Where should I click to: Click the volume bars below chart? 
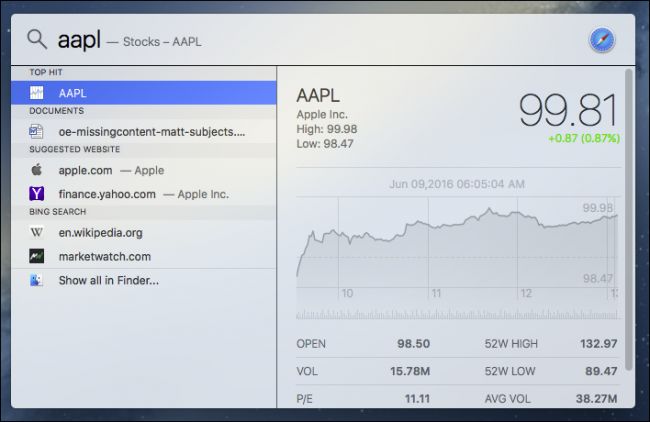[457, 314]
